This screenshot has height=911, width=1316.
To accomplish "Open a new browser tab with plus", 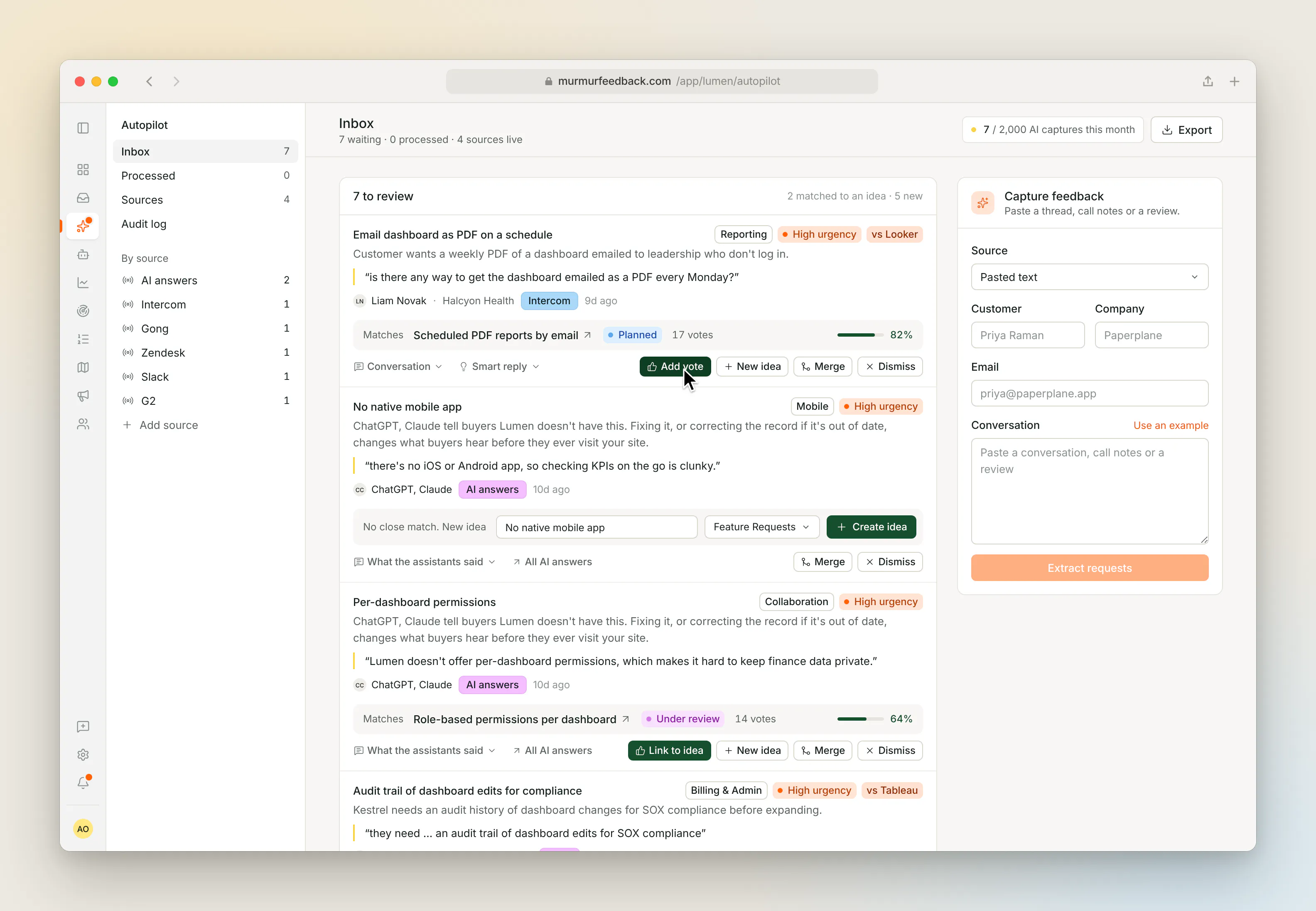I will 1235,81.
